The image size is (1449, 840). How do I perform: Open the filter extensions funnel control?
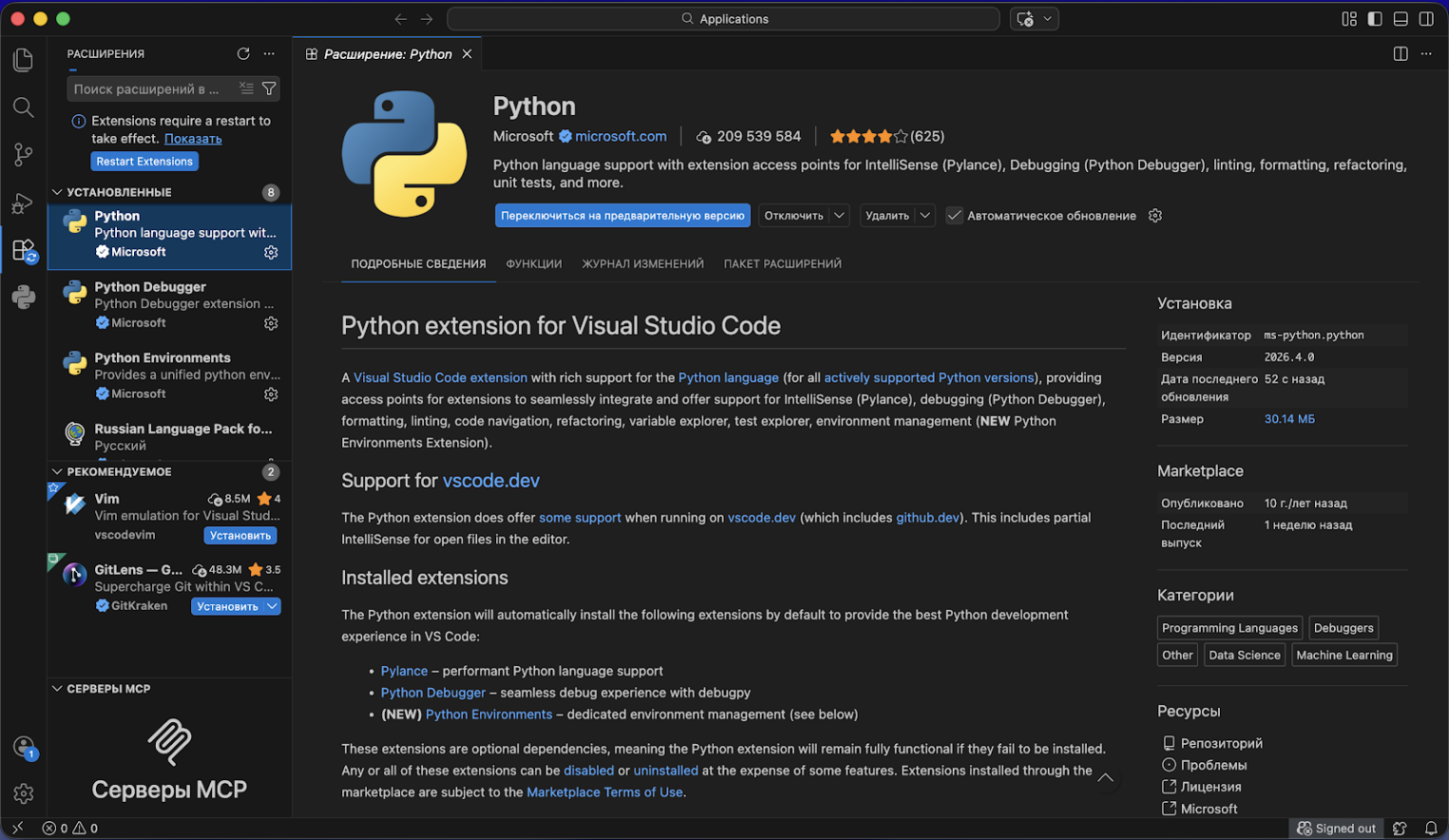tap(270, 88)
